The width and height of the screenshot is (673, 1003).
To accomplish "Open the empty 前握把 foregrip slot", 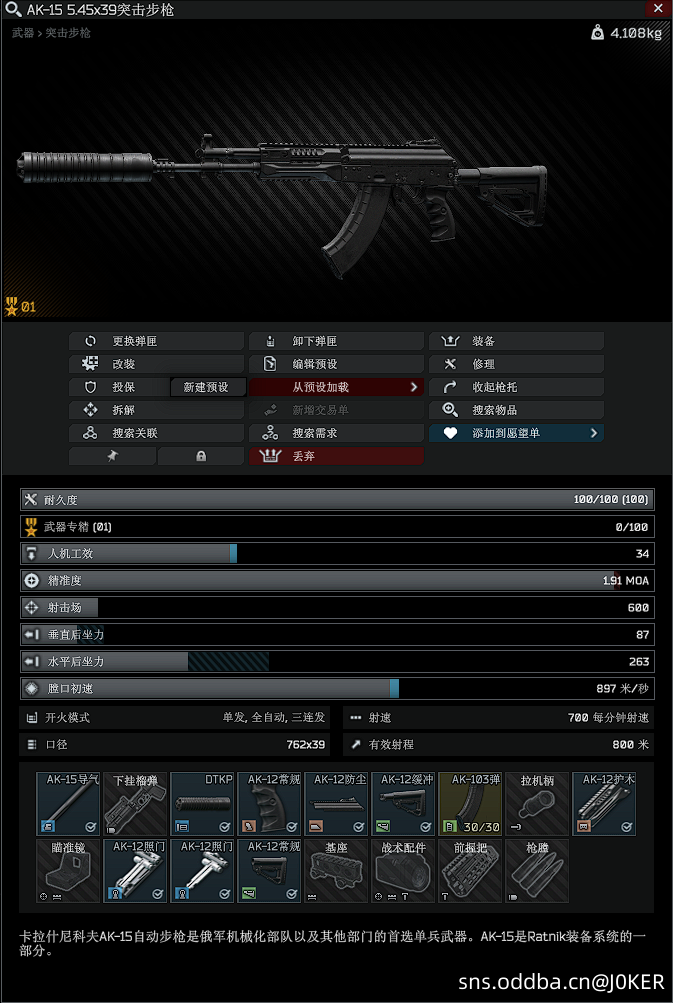I will click(470, 871).
